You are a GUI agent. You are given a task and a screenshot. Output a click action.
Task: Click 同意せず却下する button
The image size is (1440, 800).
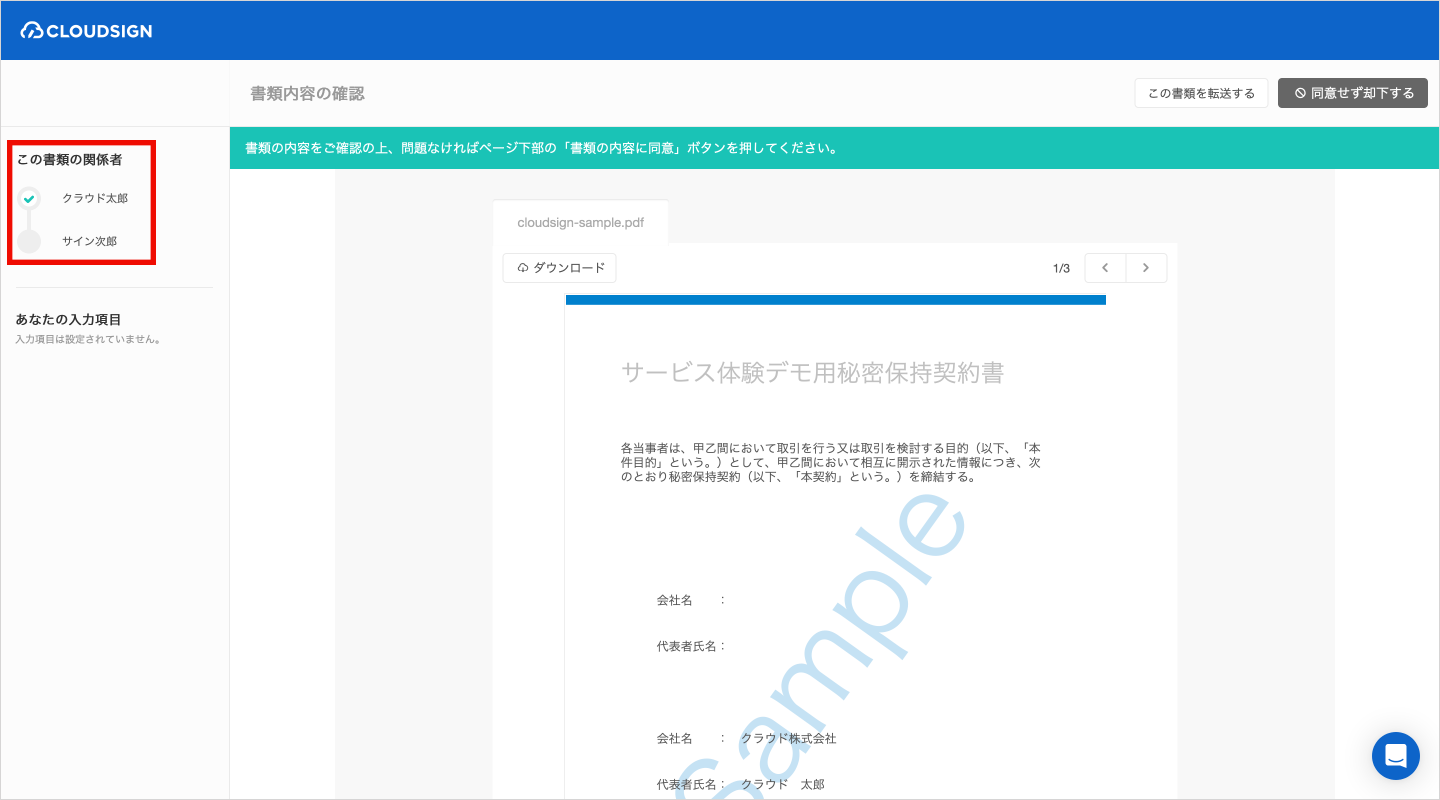(1353, 93)
